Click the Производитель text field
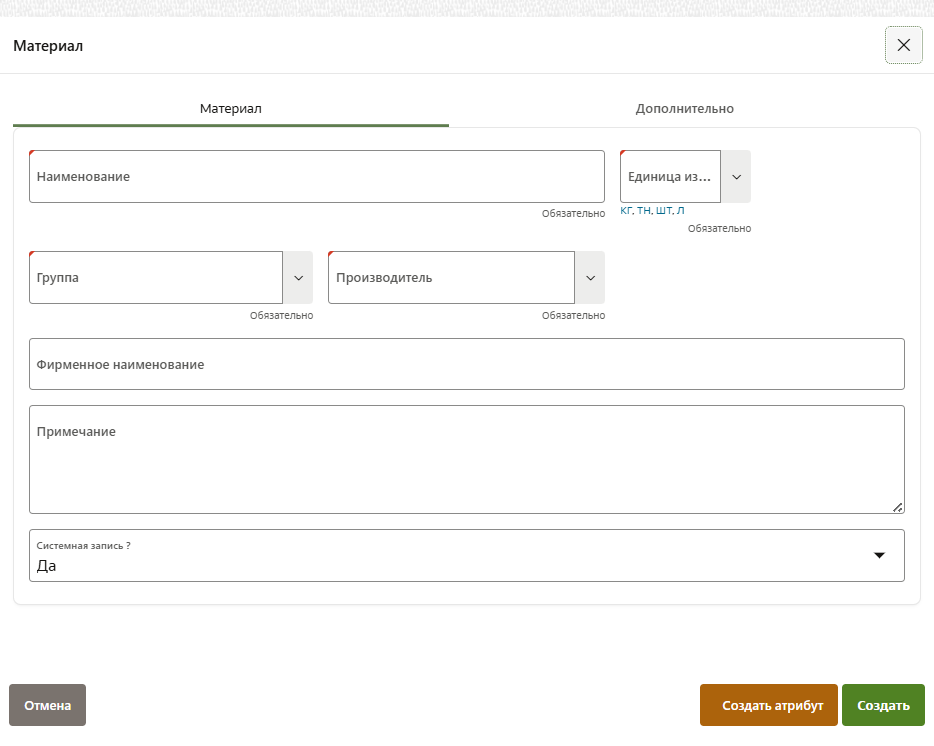 point(450,278)
